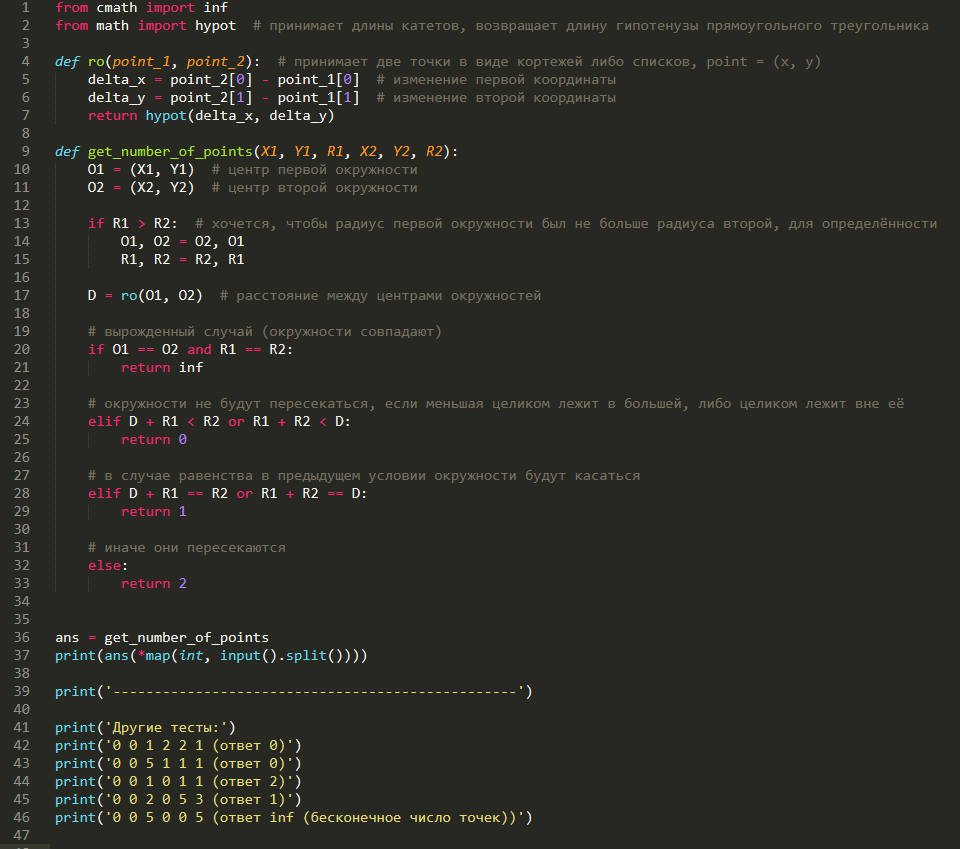Click empty line number 47 in the gutter
This screenshot has height=849, width=960.
(x=21, y=836)
